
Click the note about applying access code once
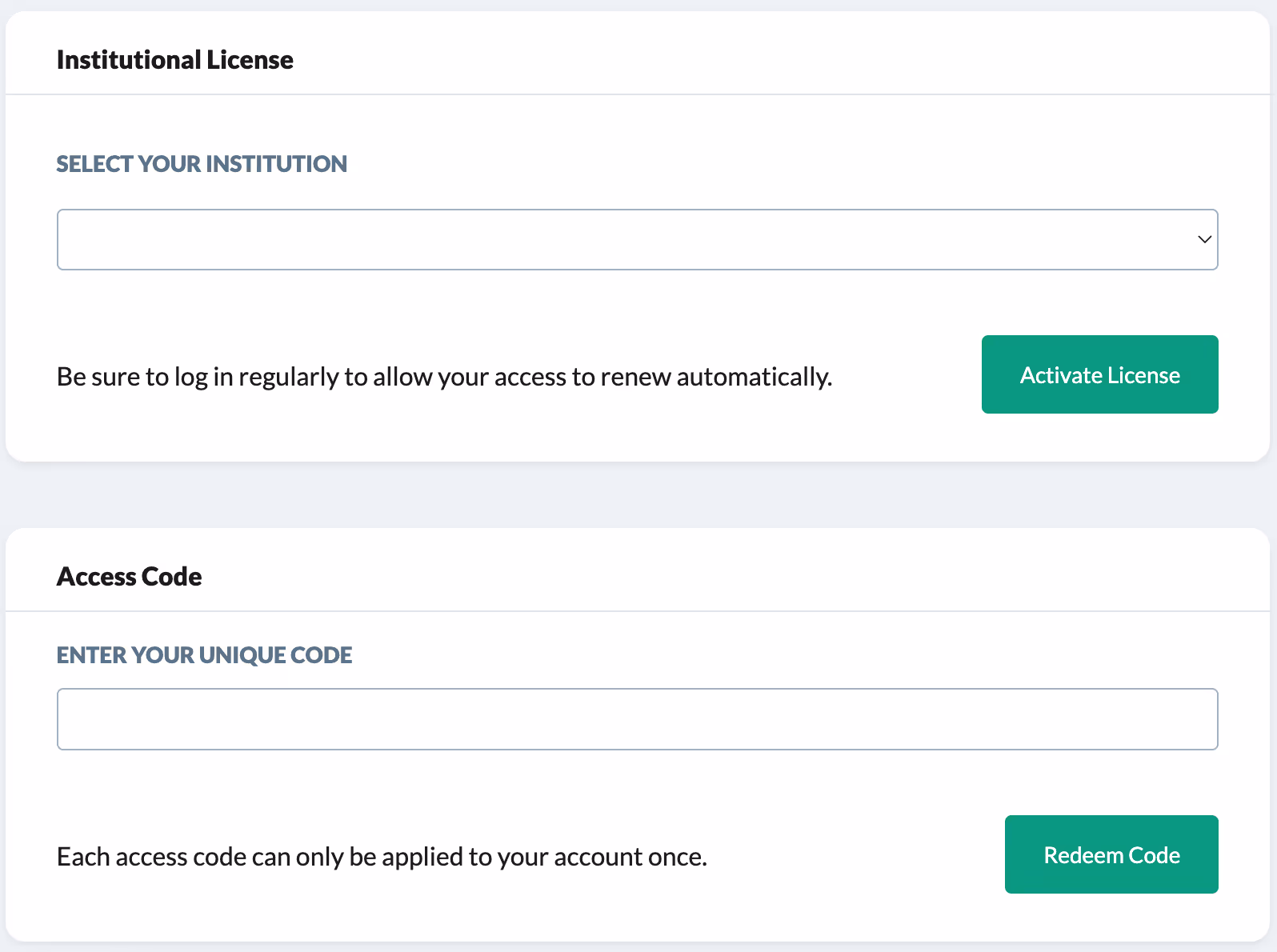click(x=382, y=857)
